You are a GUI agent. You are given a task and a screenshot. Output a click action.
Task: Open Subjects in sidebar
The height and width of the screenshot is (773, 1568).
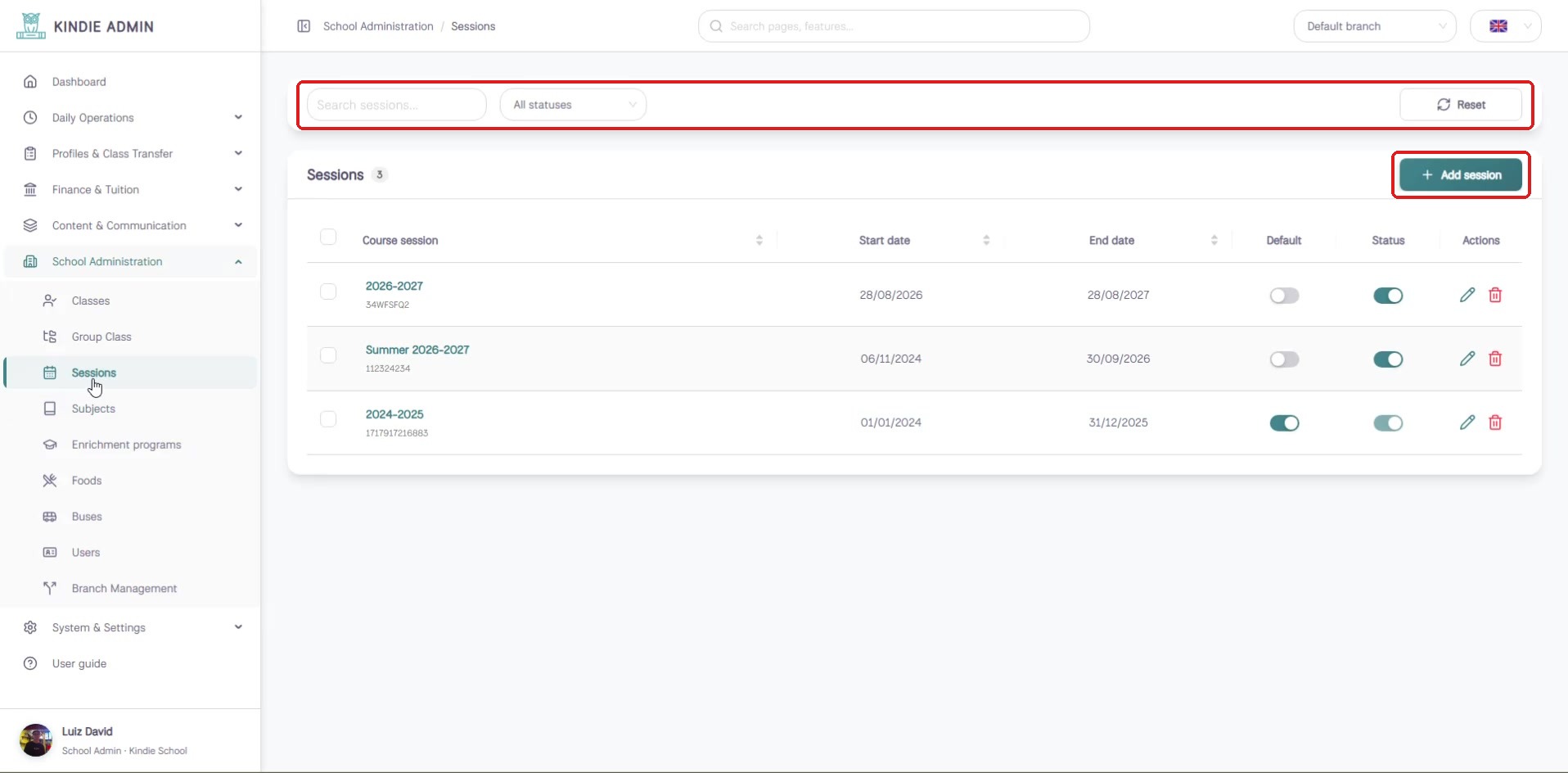(131, 409)
